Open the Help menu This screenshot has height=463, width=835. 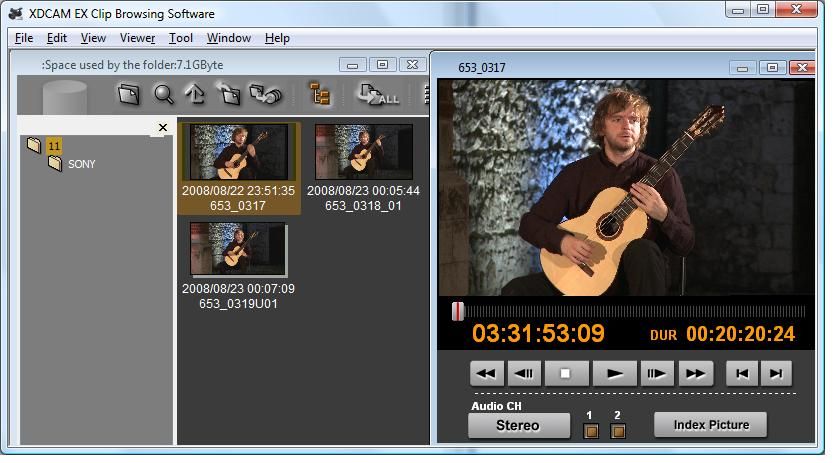point(277,38)
